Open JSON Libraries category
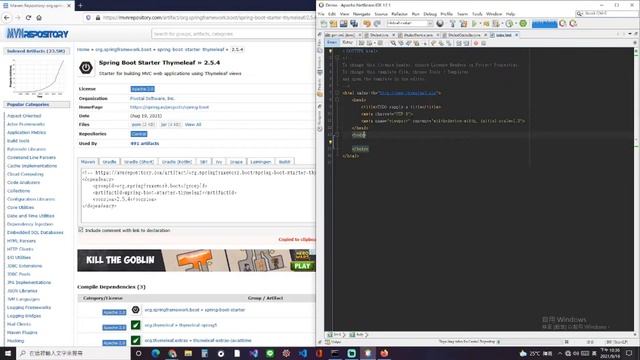This screenshot has height=360, width=640. (x=22, y=291)
